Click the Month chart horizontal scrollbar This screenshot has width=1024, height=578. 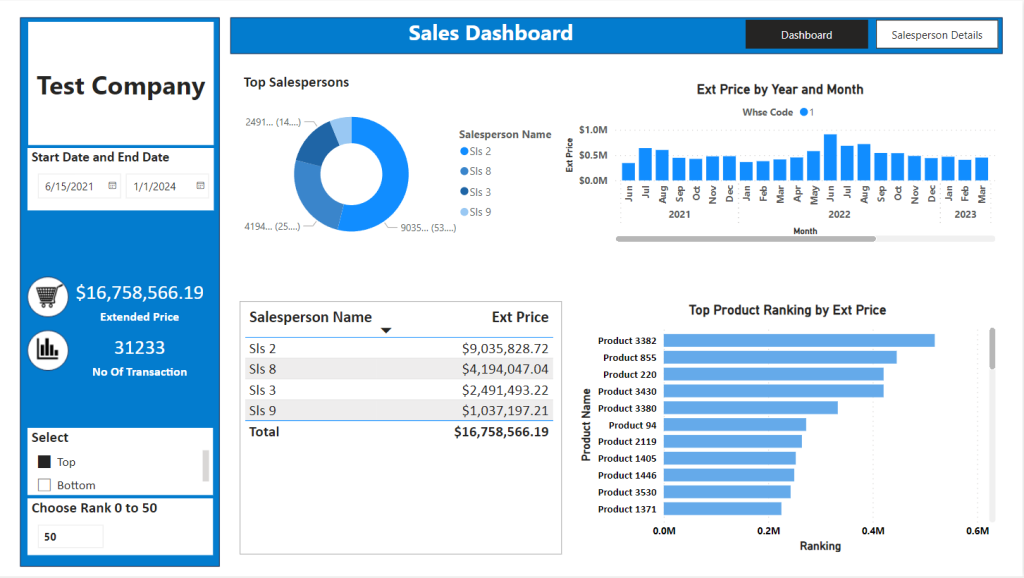745,239
